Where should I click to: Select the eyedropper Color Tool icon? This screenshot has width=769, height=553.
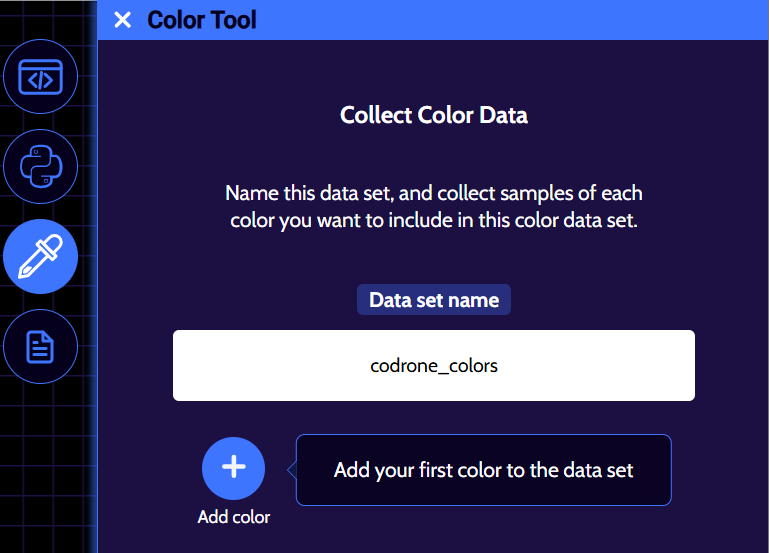pyautogui.click(x=41, y=256)
